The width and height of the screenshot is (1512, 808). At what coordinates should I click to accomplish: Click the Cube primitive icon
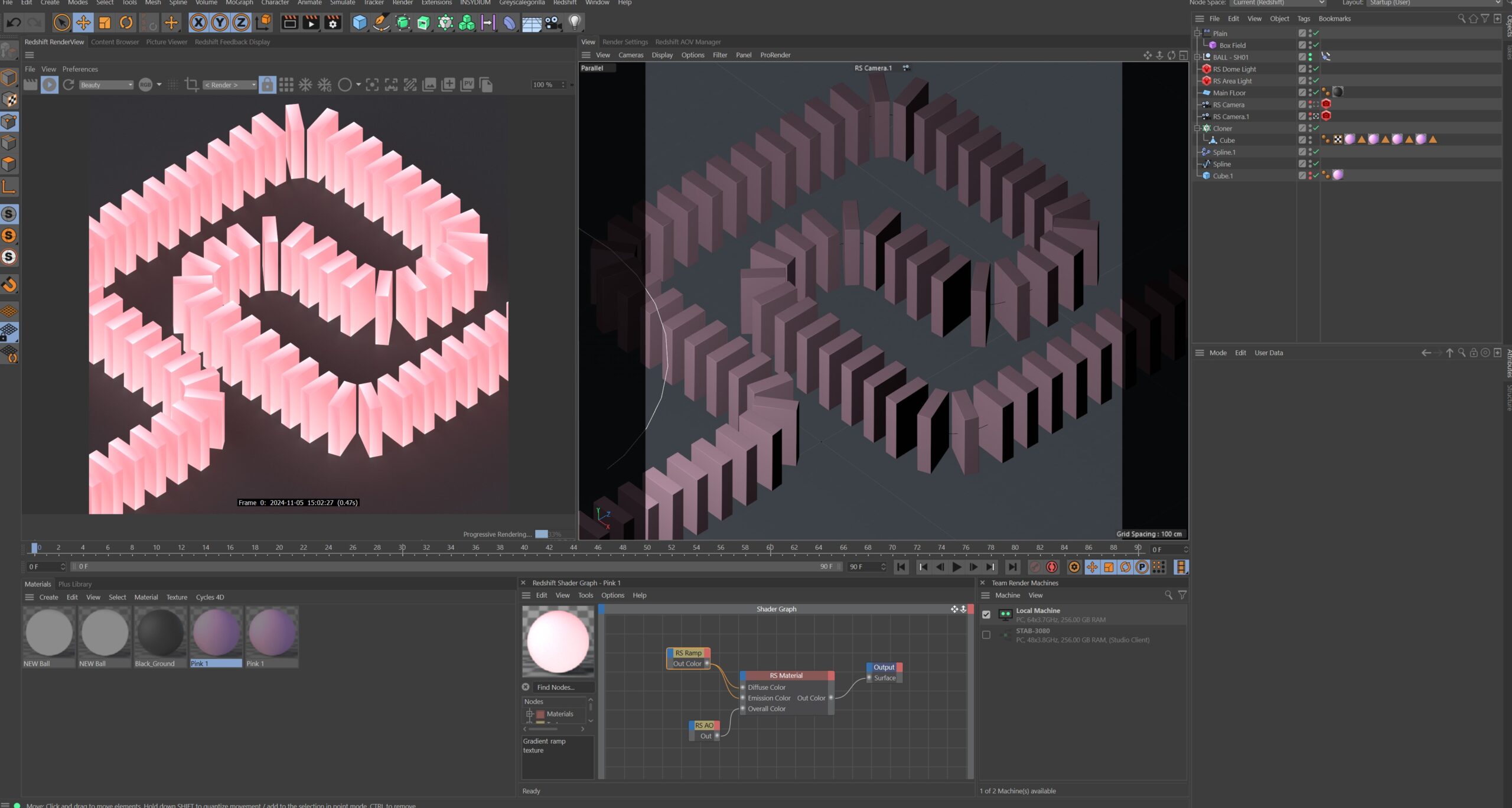coord(359,22)
